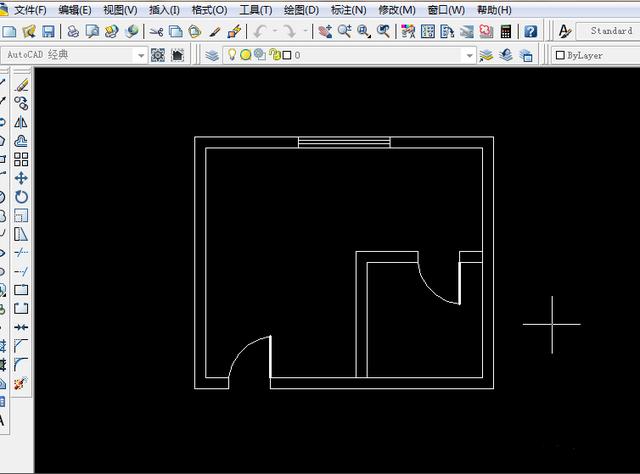Select the Scale tool
The width and height of the screenshot is (640, 474).
[21, 215]
